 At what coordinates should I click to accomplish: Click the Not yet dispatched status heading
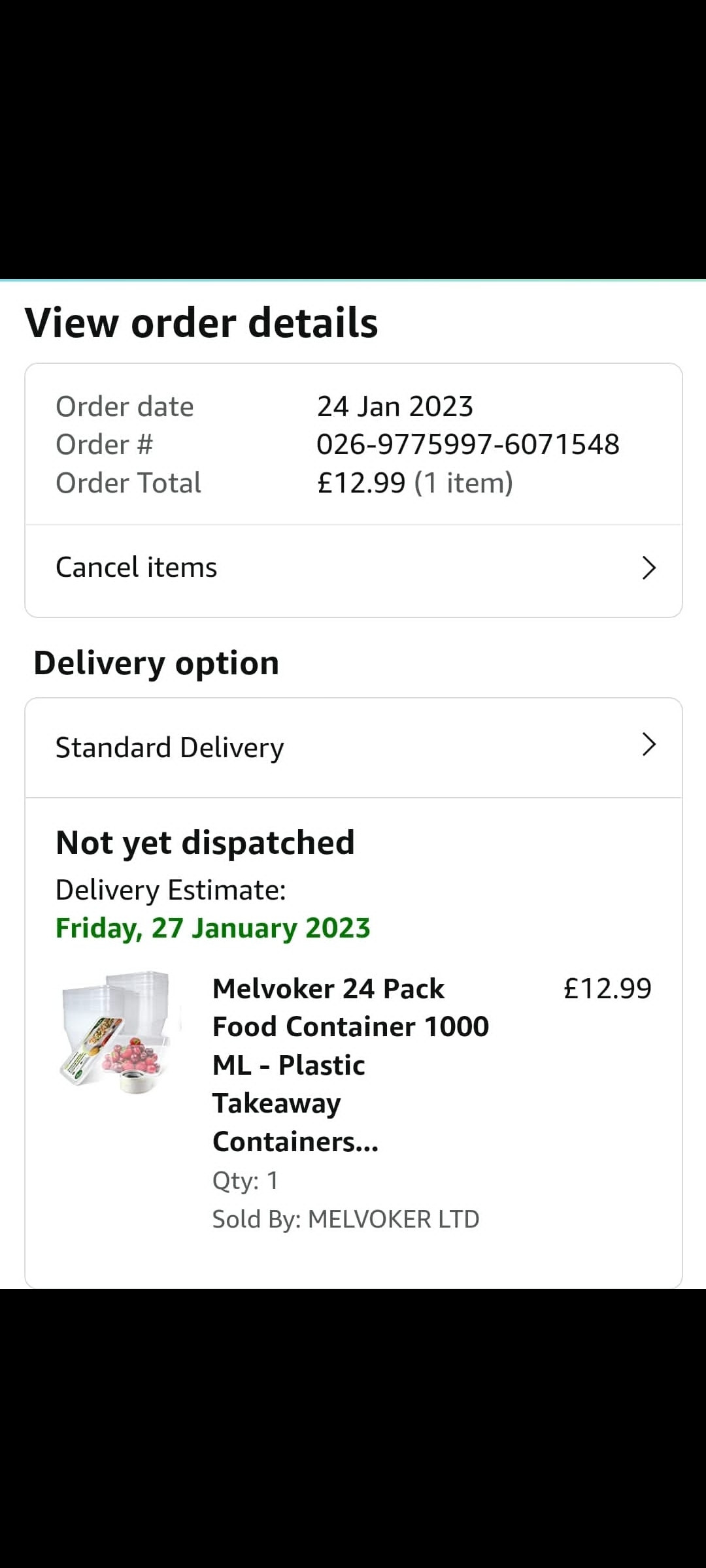tap(205, 843)
